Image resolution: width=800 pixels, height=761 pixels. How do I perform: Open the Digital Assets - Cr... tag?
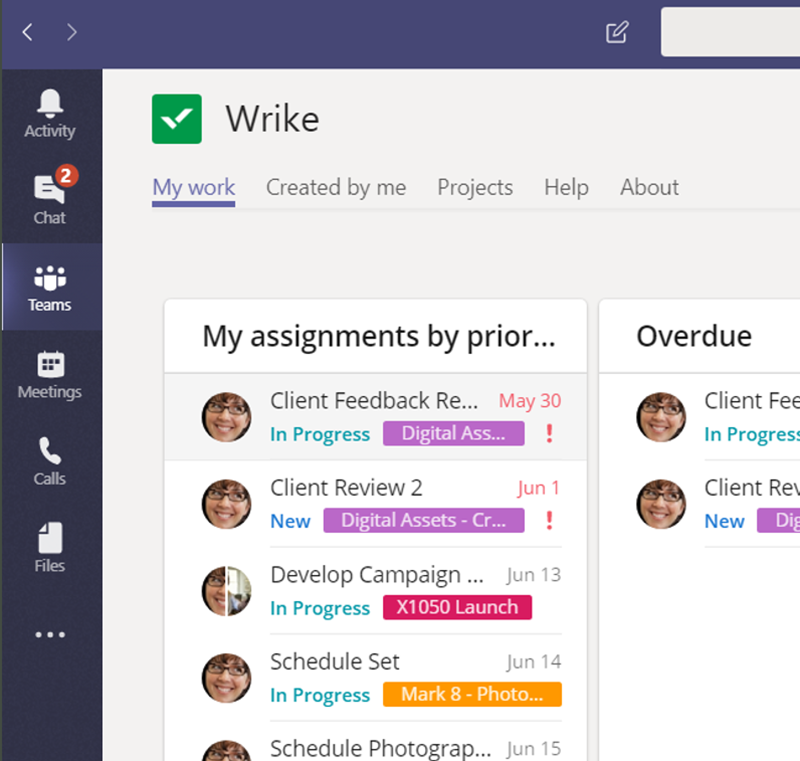[x=423, y=520]
